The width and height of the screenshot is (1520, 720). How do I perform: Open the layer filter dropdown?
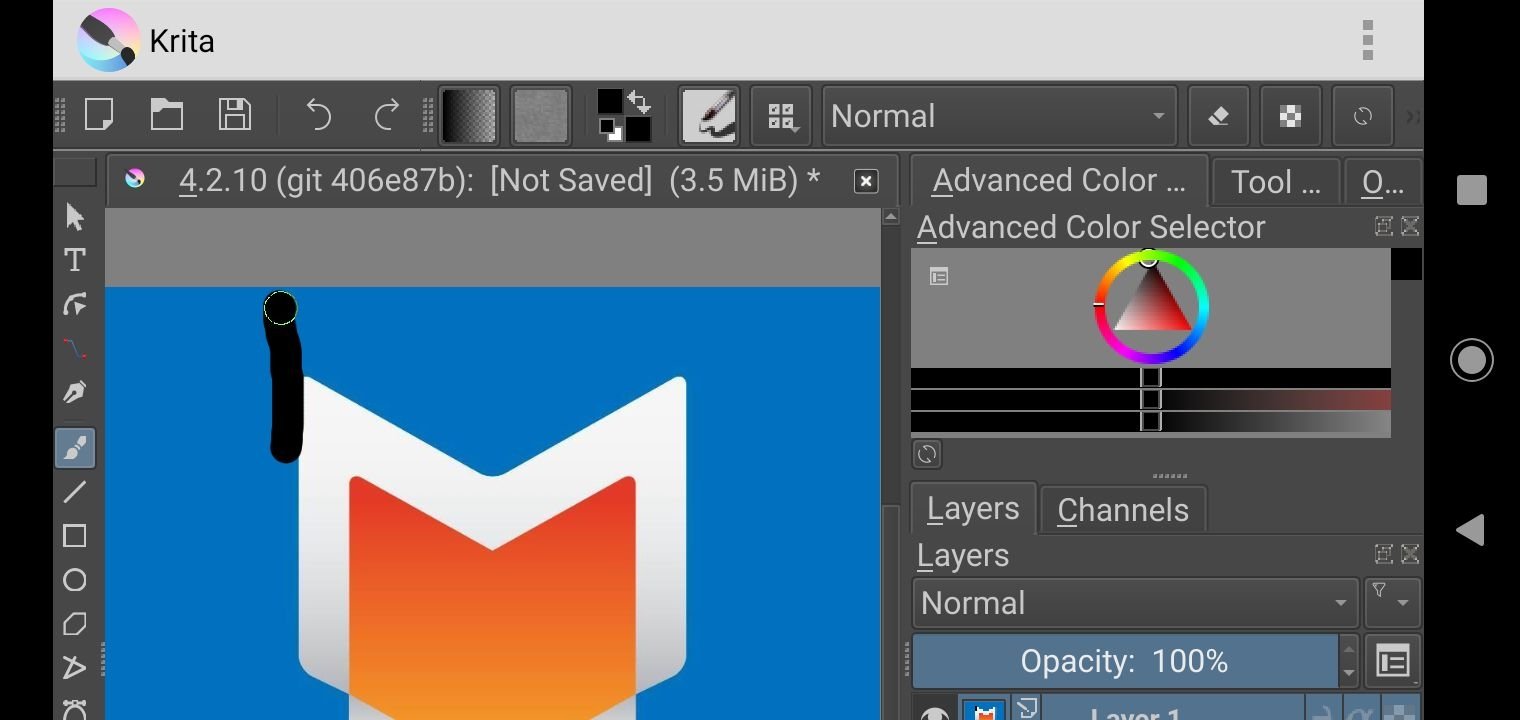click(x=1392, y=603)
